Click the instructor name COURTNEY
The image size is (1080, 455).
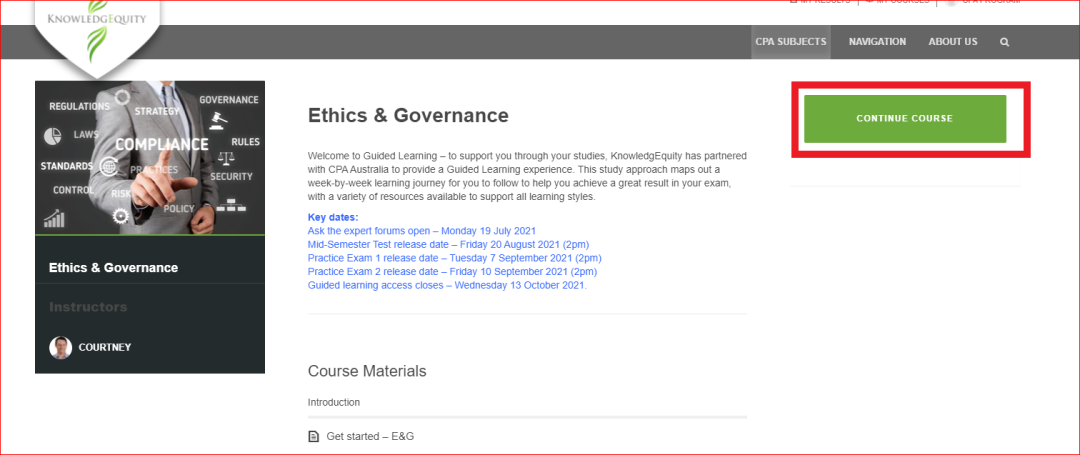click(105, 348)
